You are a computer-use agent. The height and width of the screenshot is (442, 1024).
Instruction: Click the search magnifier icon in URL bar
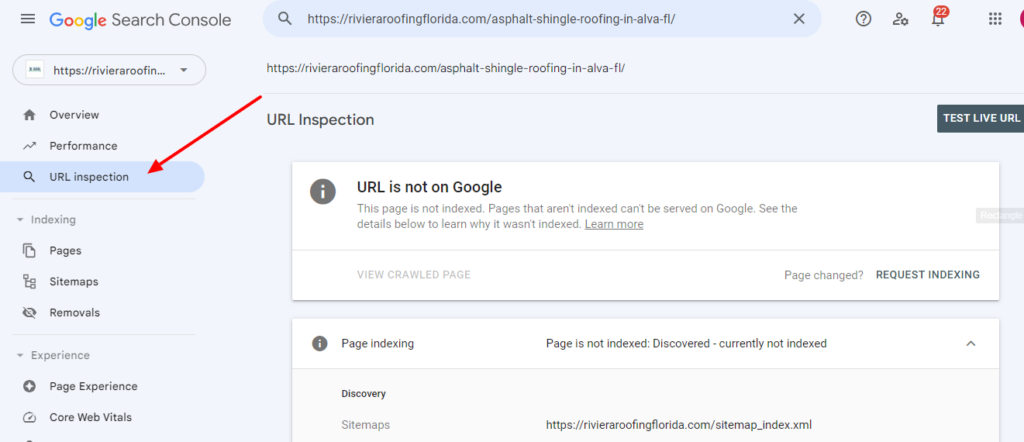[285, 18]
